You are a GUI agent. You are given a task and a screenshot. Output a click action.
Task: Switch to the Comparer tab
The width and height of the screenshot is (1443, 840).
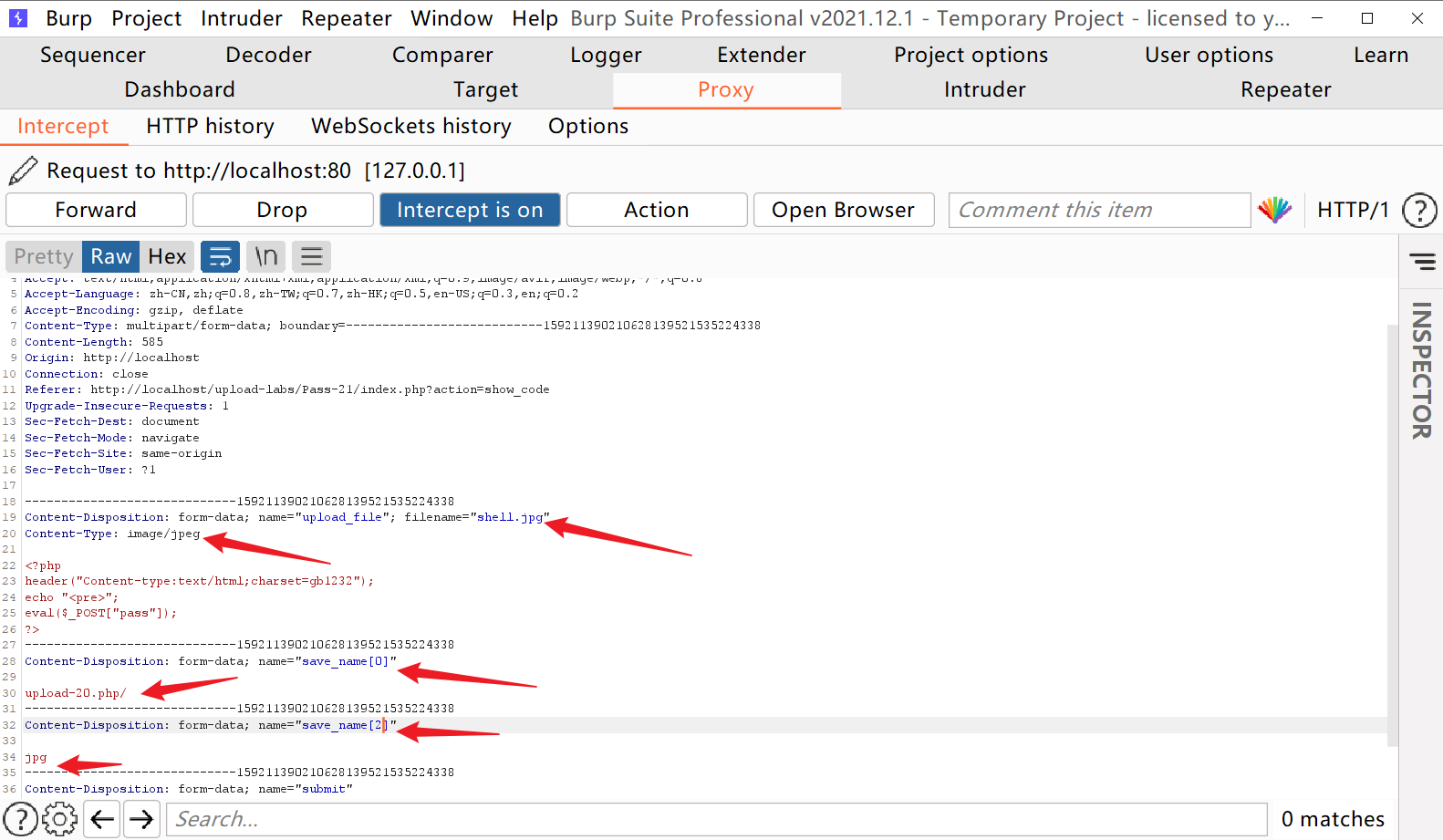pyautogui.click(x=442, y=55)
